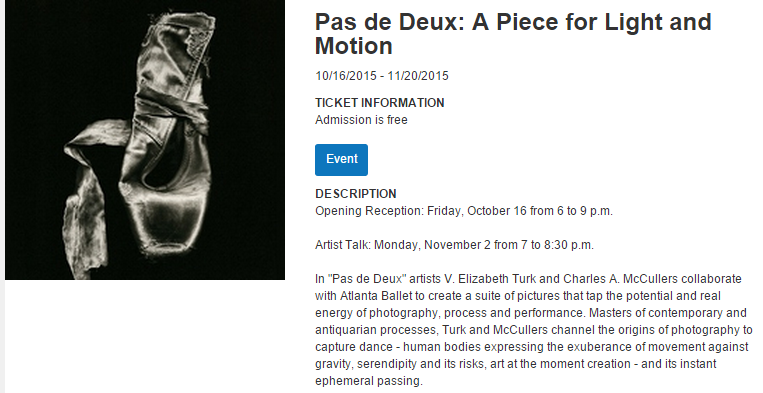Click the Pas de Deux event title

[x=513, y=34]
